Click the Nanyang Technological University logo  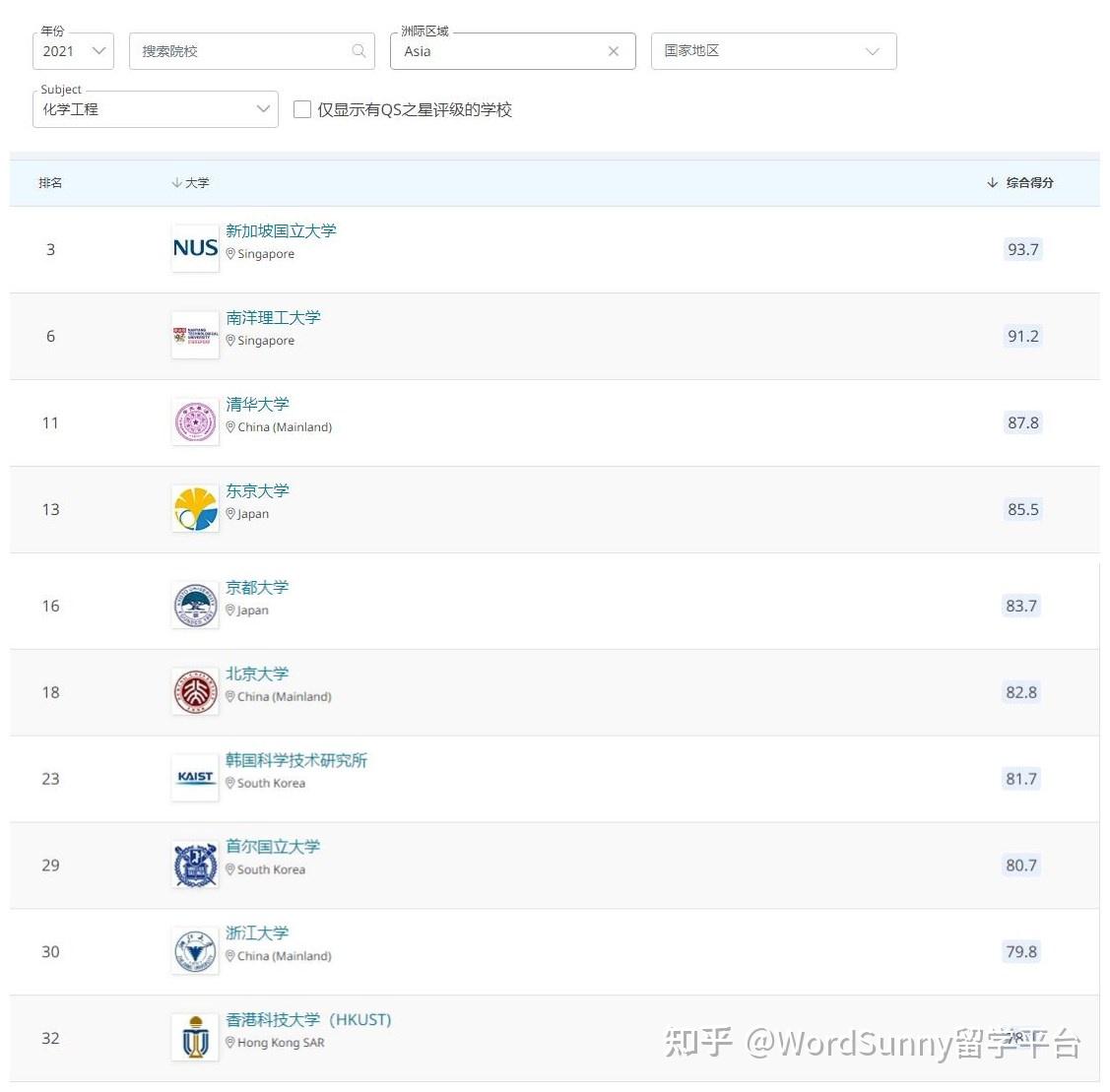pos(195,335)
